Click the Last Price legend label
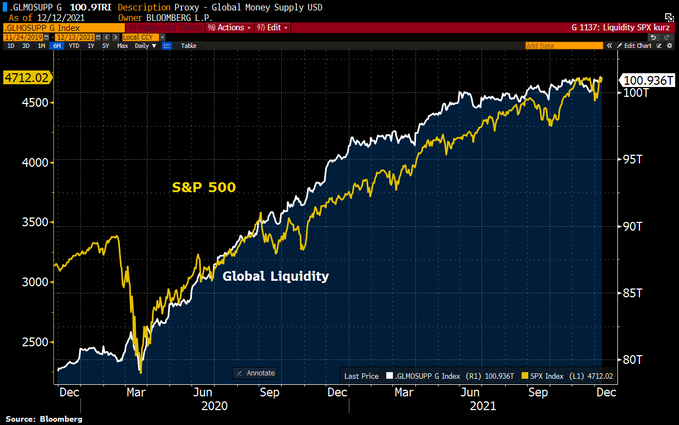 pyautogui.click(x=361, y=376)
